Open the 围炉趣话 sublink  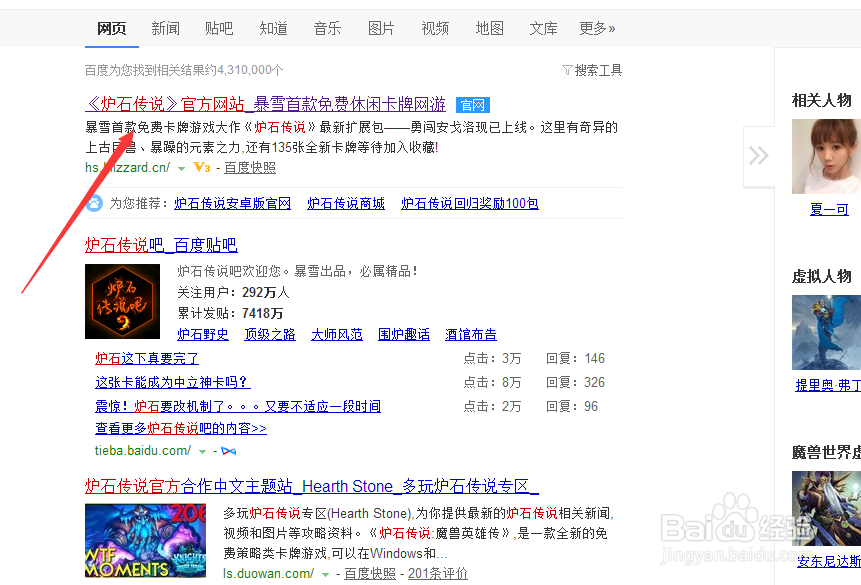point(404,334)
